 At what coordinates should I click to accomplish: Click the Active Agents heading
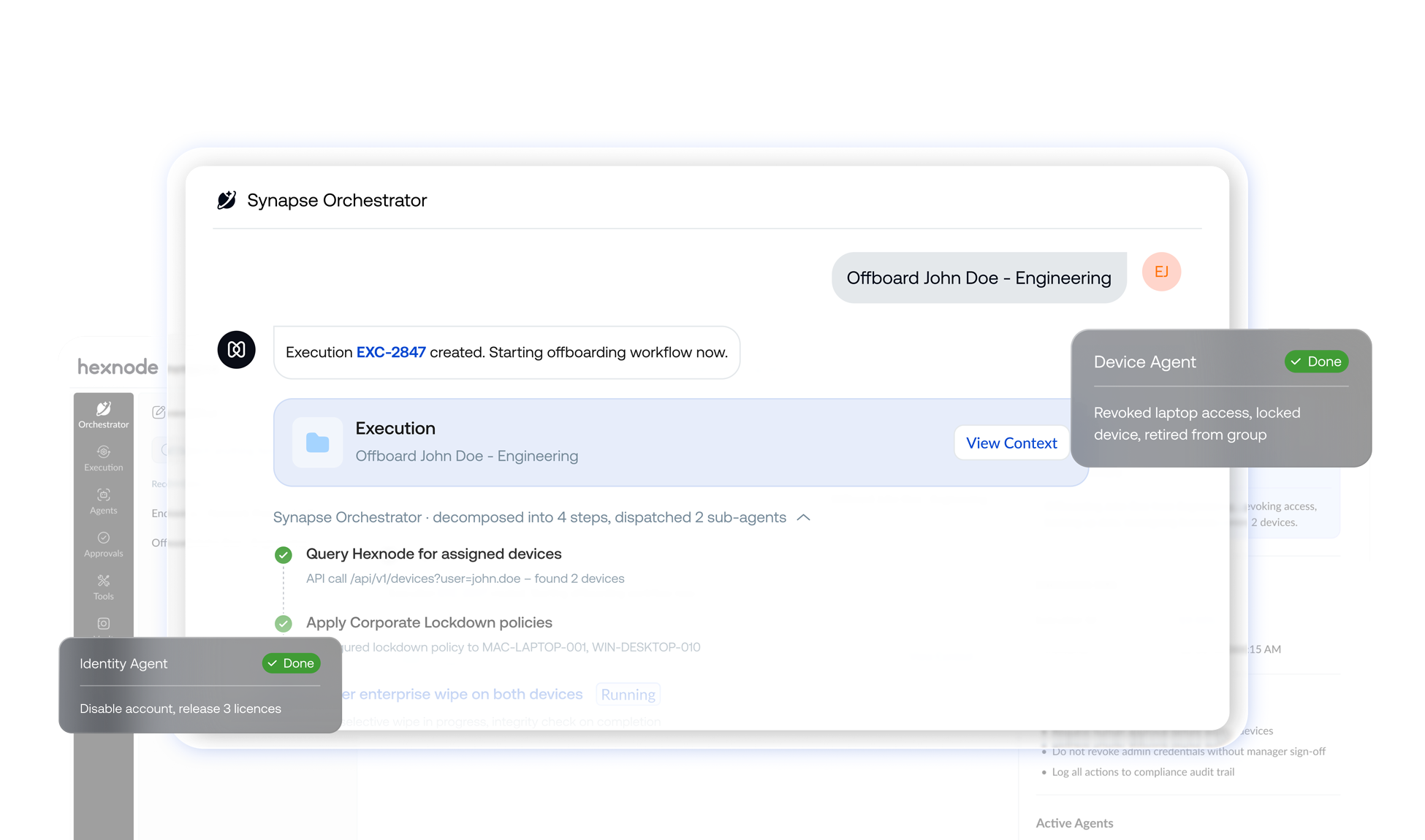(x=1074, y=823)
